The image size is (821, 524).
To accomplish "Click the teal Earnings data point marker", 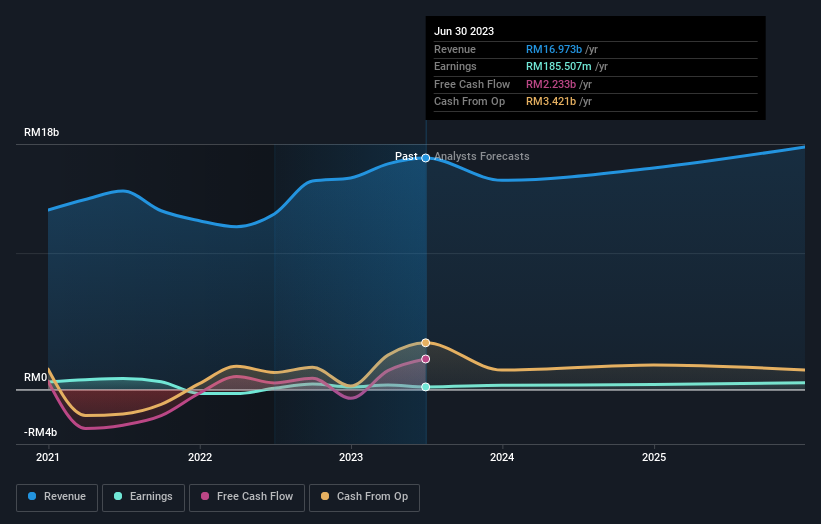I will pyautogui.click(x=426, y=387).
